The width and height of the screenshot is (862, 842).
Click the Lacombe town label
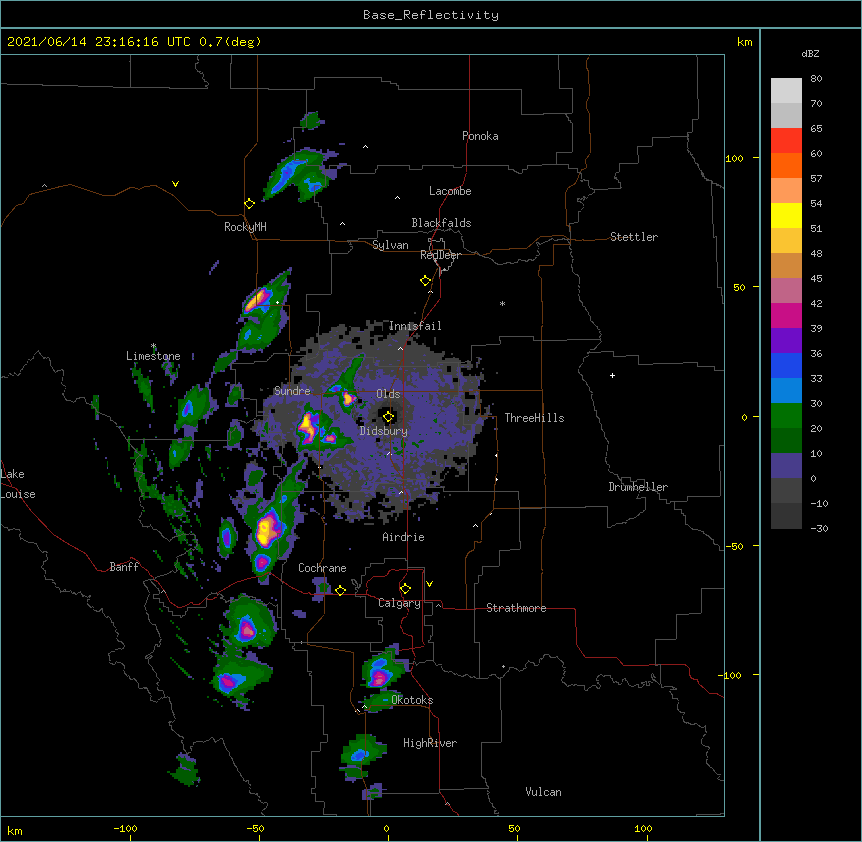coord(450,191)
